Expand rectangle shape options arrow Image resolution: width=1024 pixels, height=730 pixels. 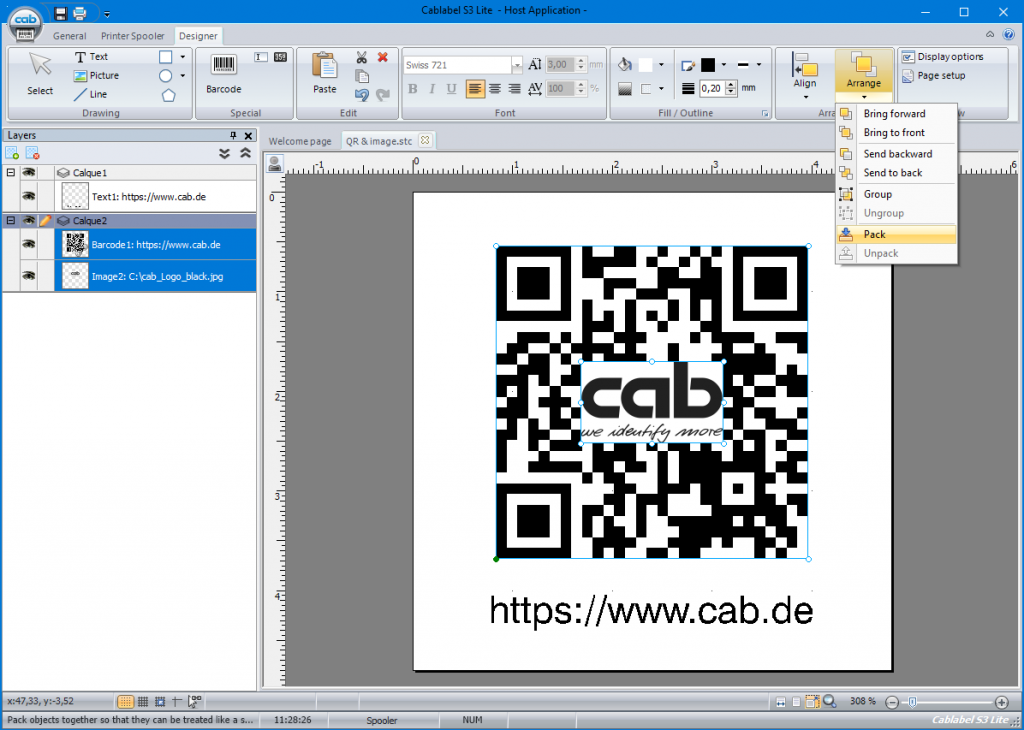183,57
